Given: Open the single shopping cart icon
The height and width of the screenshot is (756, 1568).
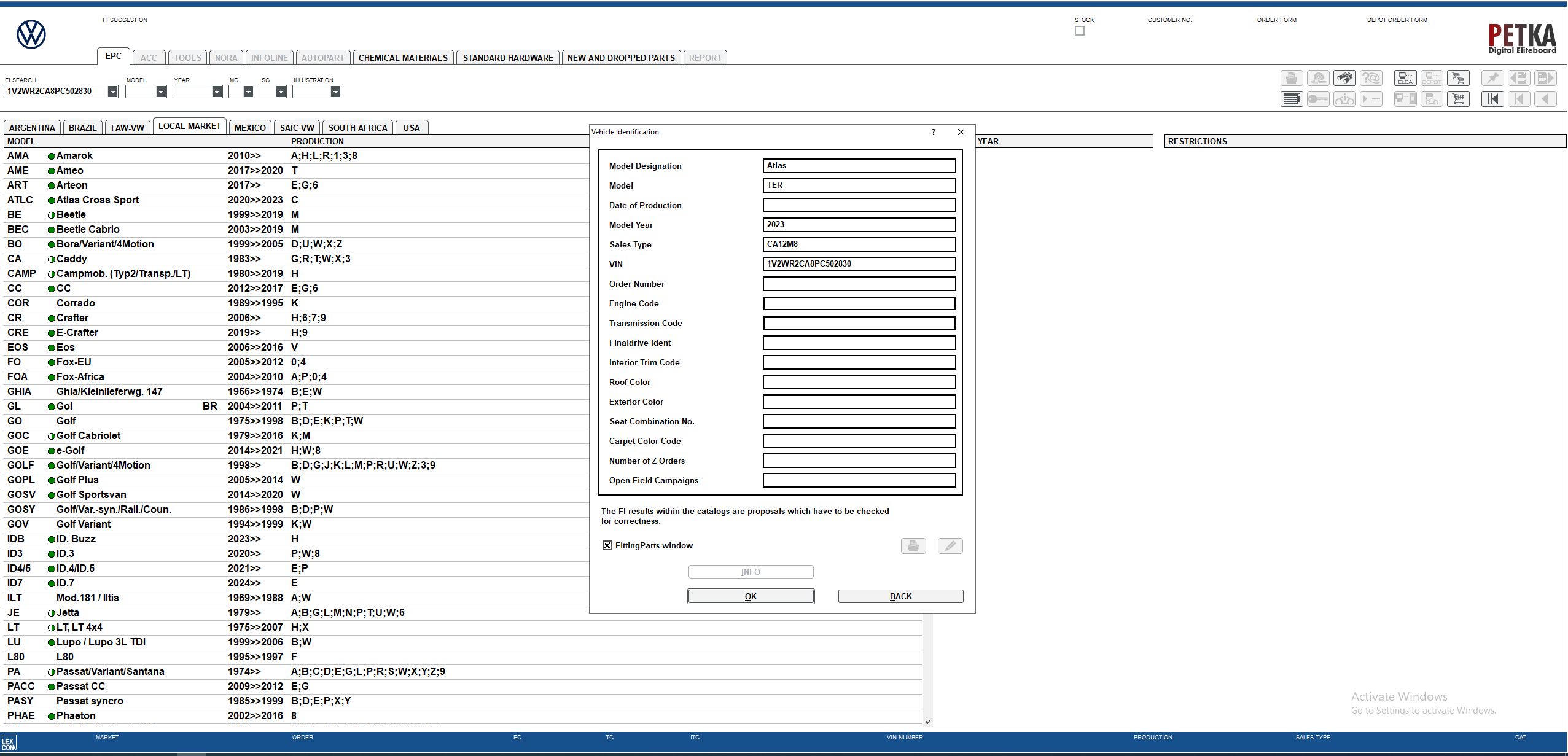Looking at the screenshot, I should pos(1458,99).
